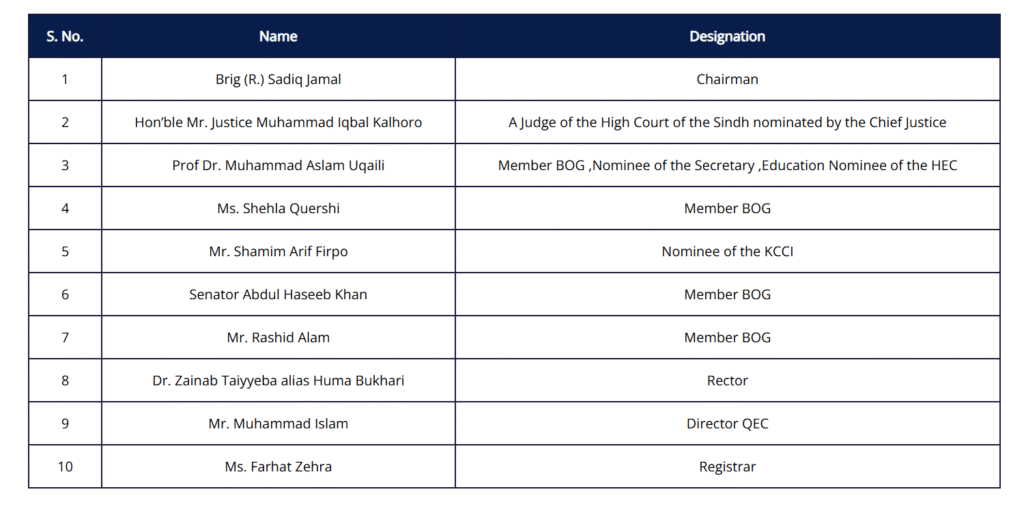Viewport: 1024px width, 509px height.
Task: Click the High Court Judge designation text
Action: 727,122
